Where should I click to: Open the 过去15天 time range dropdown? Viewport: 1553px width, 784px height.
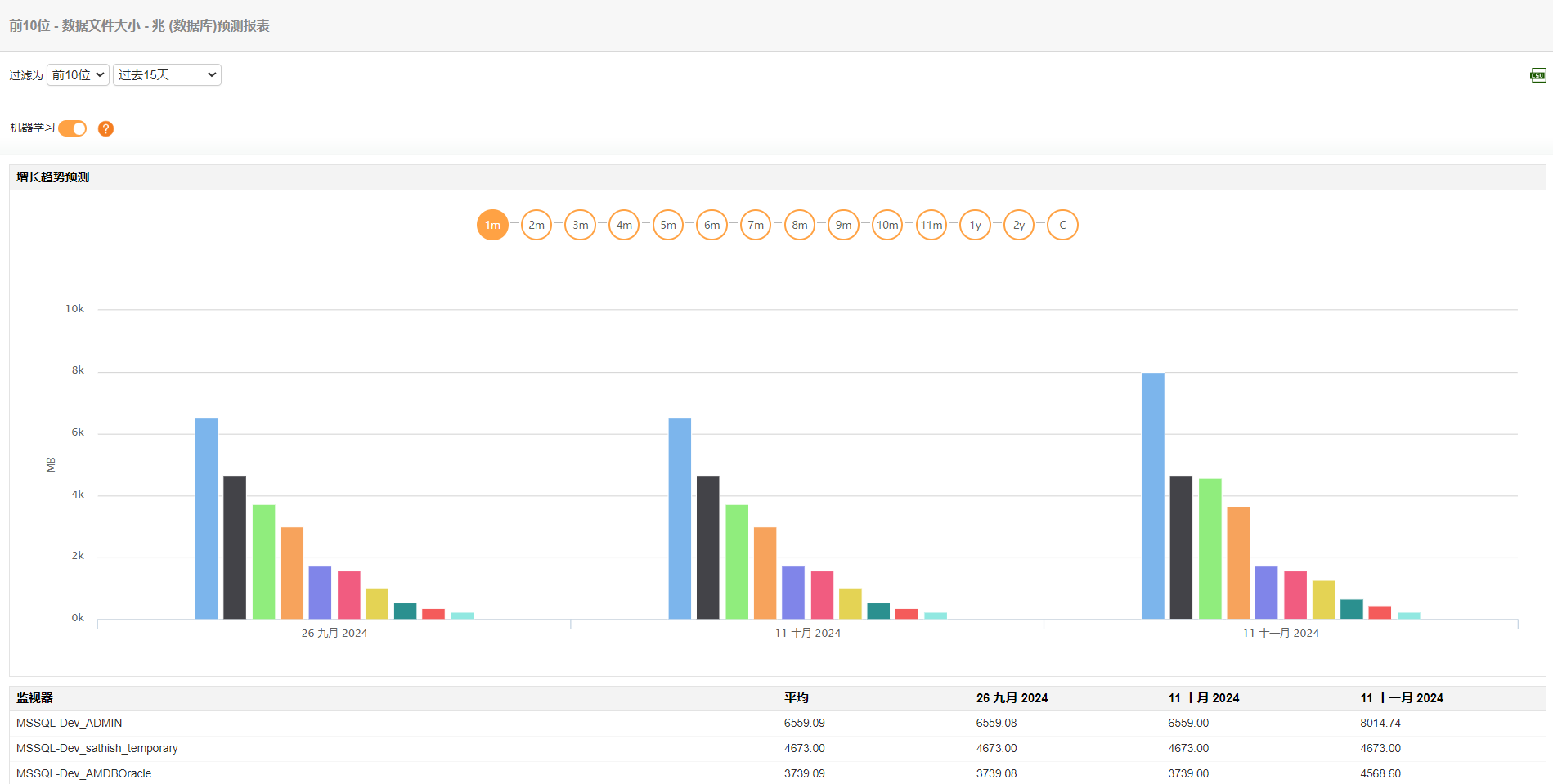coord(167,75)
